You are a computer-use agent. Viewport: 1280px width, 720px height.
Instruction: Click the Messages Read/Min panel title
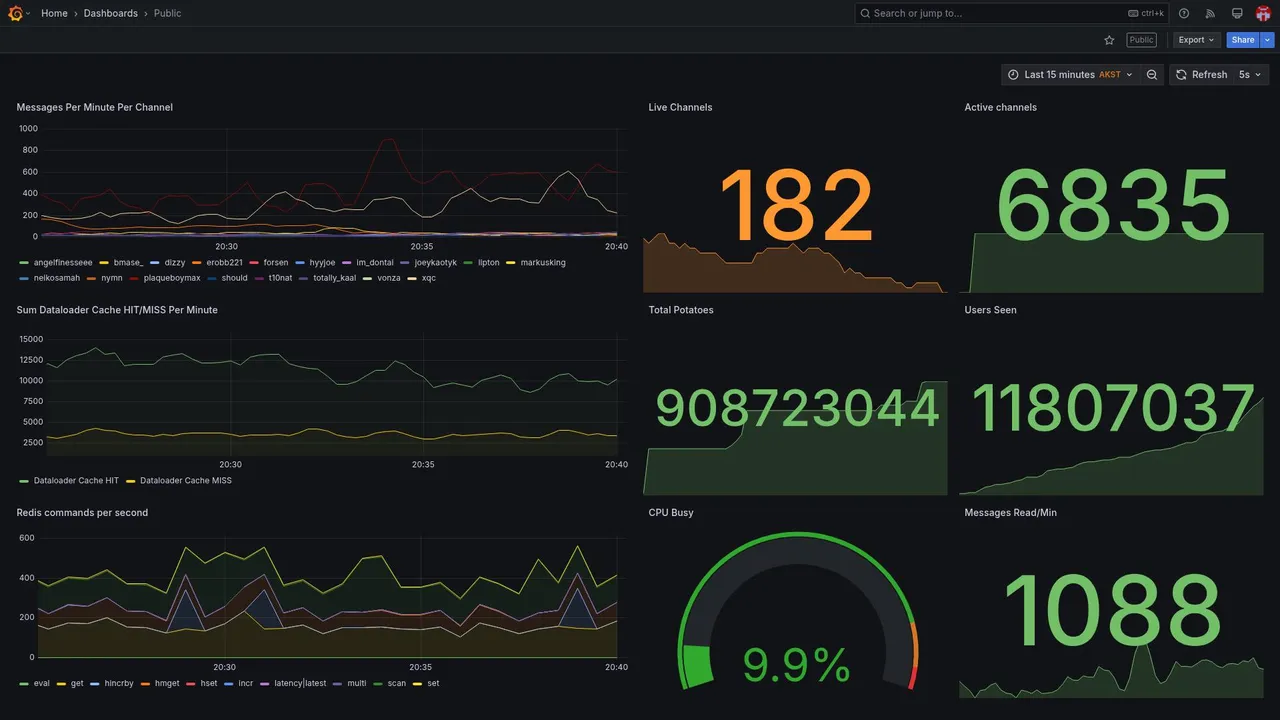[1011, 513]
